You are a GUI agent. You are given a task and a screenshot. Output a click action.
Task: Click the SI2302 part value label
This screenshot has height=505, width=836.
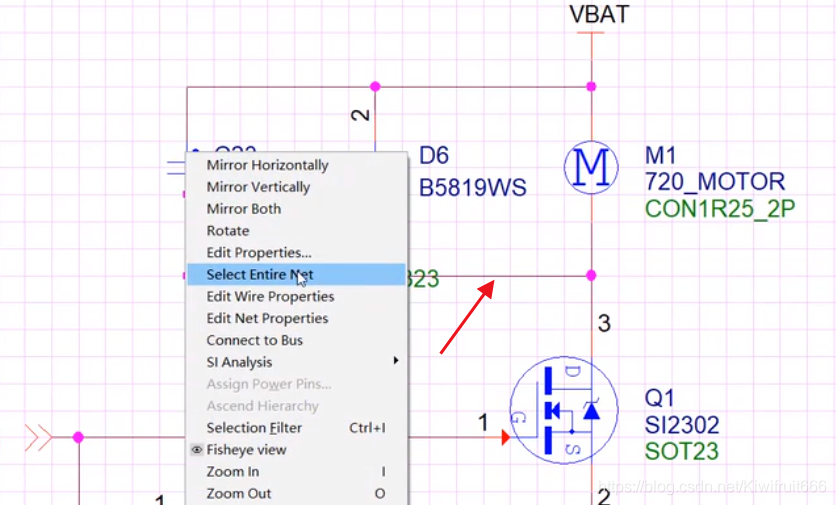(682, 425)
